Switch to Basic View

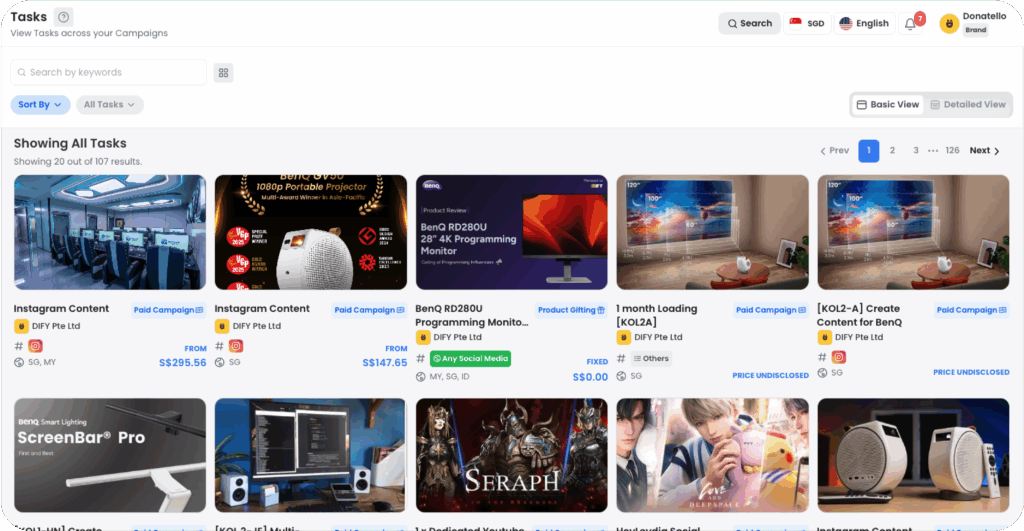(888, 105)
